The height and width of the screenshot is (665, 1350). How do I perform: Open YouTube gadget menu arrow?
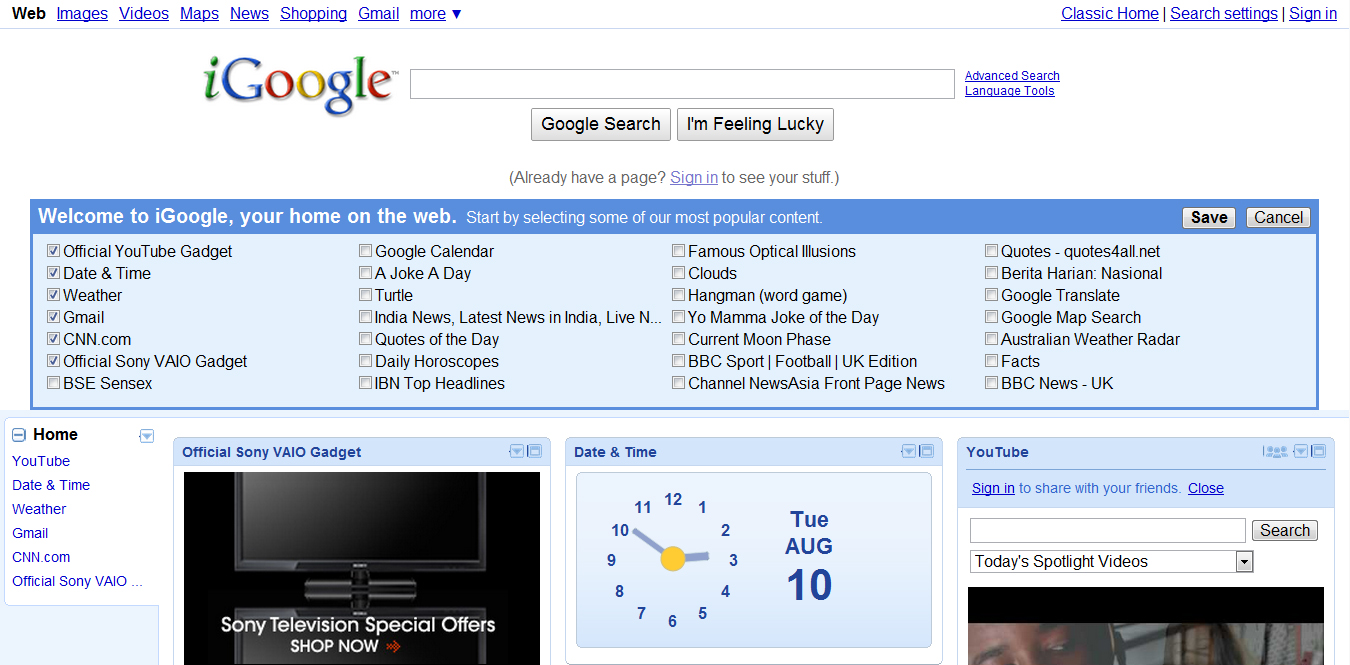[1301, 451]
